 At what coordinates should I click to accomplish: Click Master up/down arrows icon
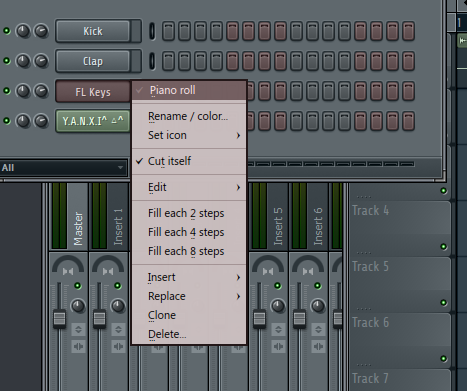tap(78, 330)
